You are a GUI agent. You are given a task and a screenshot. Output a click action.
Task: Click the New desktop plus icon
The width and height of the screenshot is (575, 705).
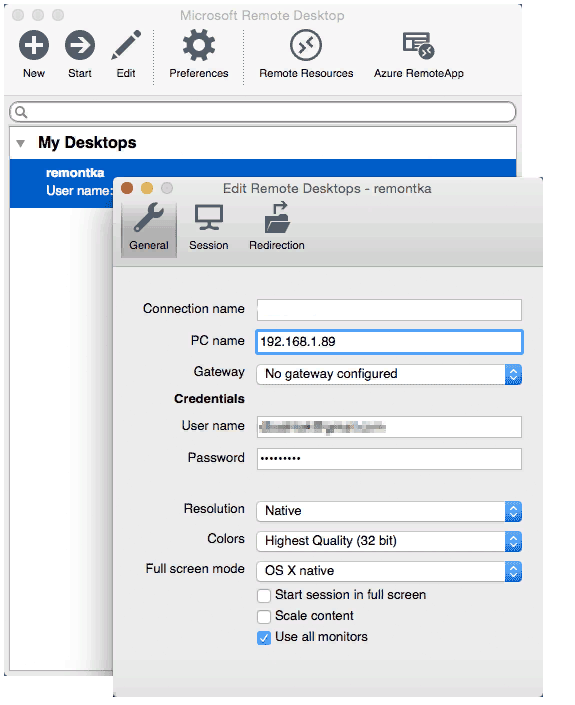tap(34, 45)
